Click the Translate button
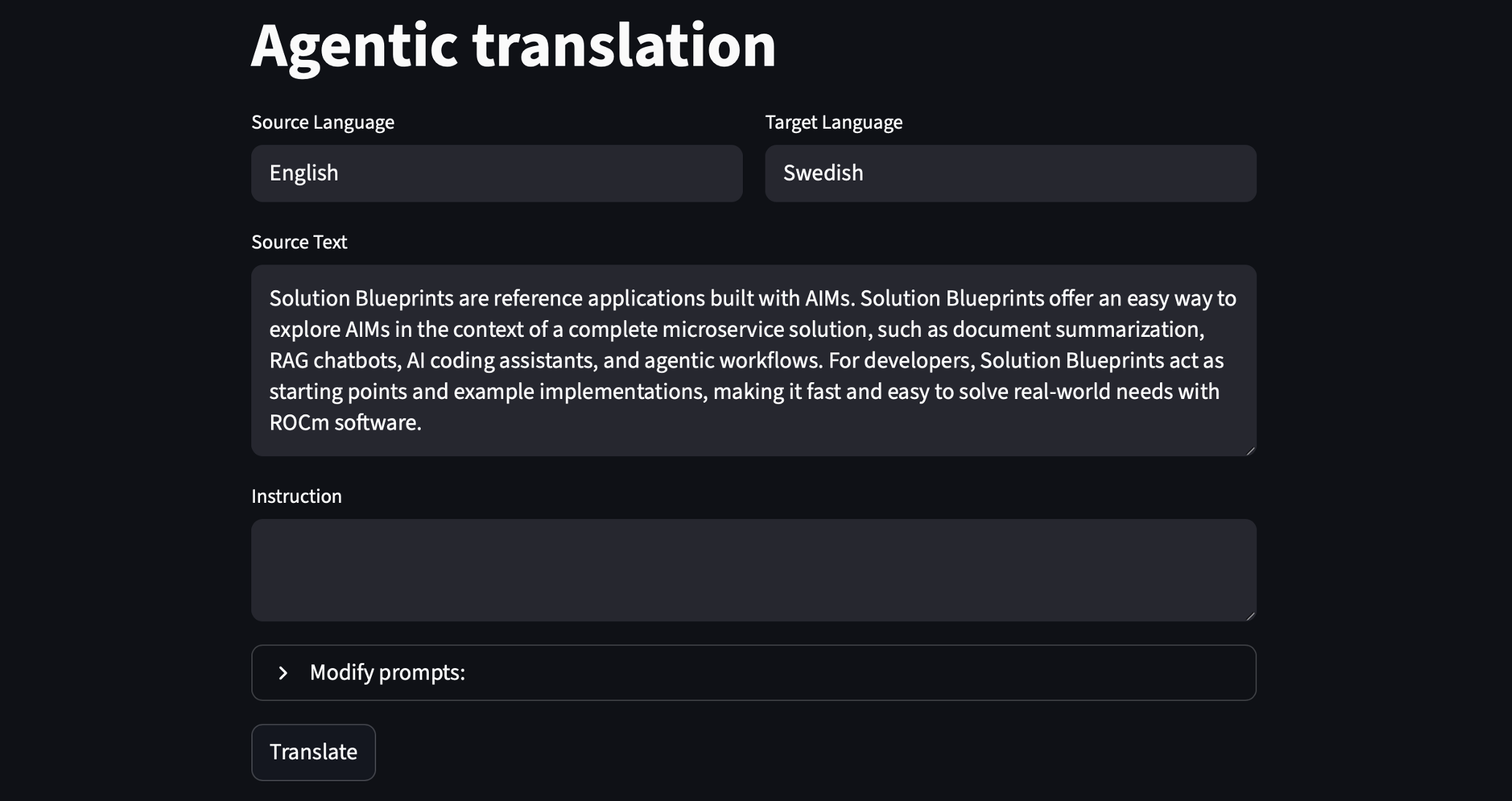Viewport: 1512px width, 801px height. [x=313, y=752]
